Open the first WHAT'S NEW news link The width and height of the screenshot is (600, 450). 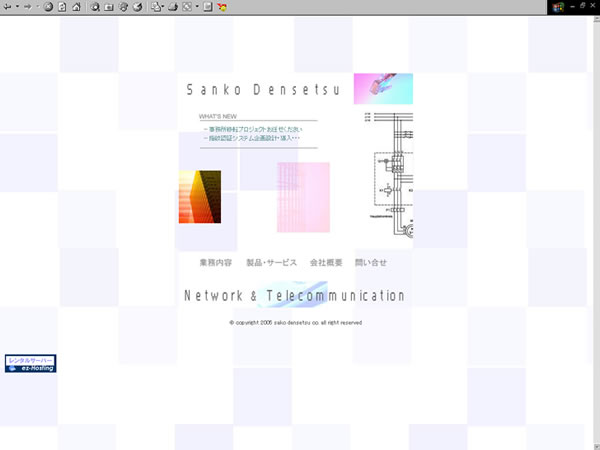253,129
